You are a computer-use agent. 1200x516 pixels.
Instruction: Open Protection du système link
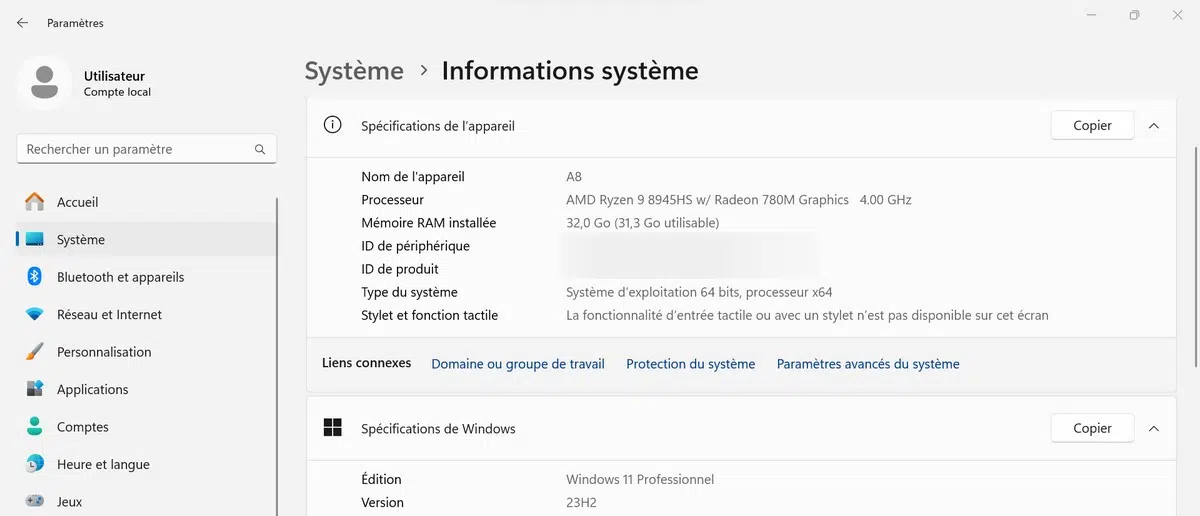pos(690,364)
